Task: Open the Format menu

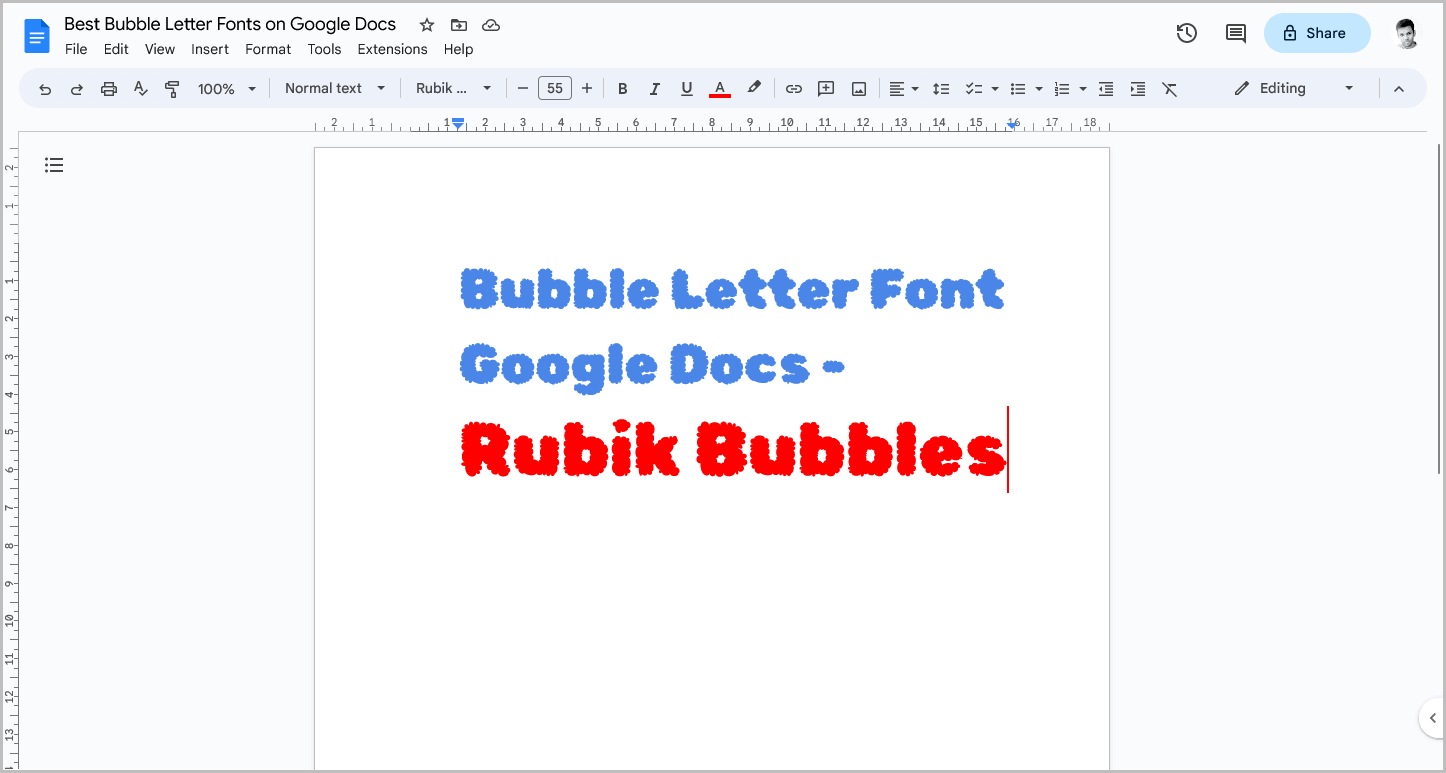Action: pos(268,49)
